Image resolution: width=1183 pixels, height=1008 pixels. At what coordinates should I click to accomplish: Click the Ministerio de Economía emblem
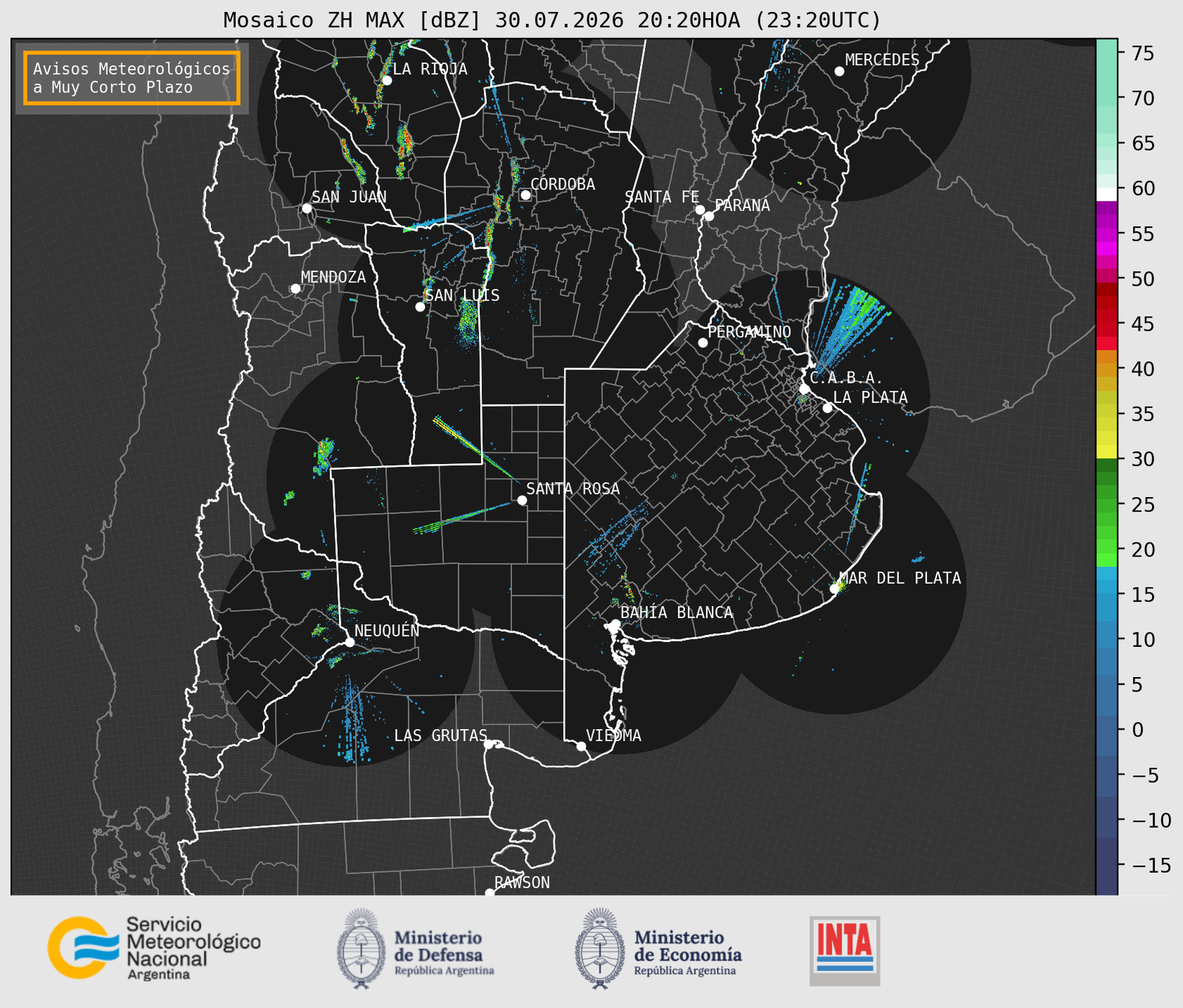pos(600,948)
